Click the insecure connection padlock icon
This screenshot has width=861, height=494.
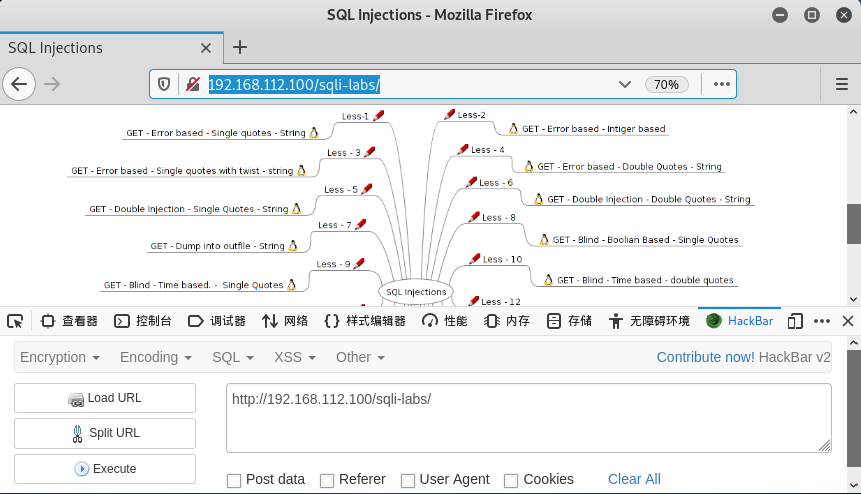(x=193, y=84)
